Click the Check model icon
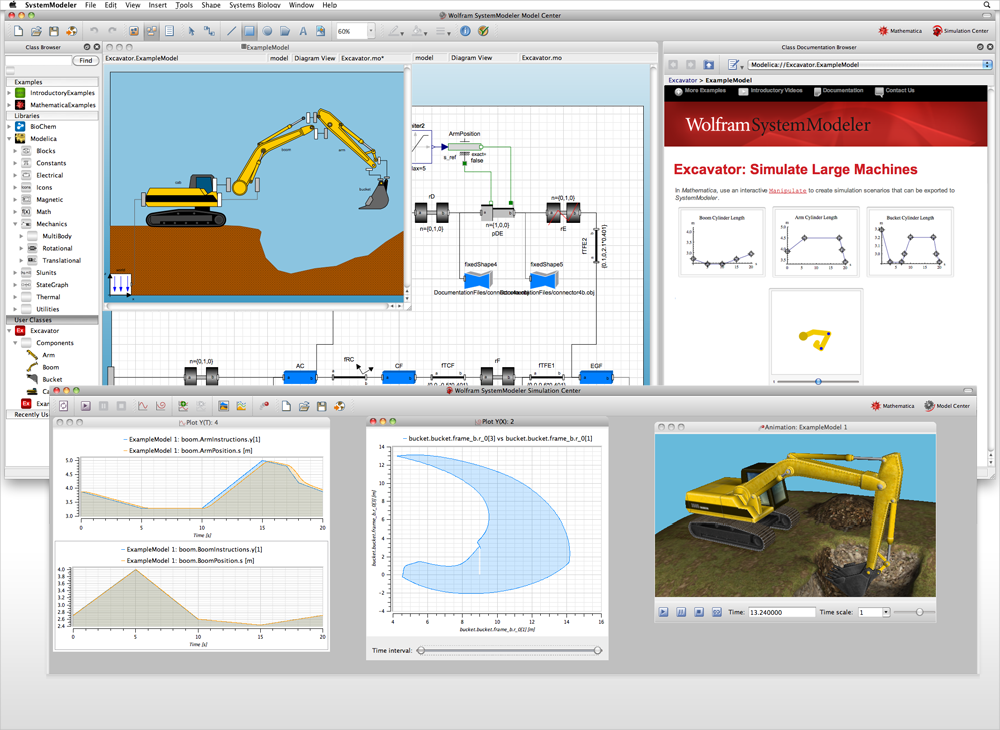The height and width of the screenshot is (730, 1000). tap(483, 31)
